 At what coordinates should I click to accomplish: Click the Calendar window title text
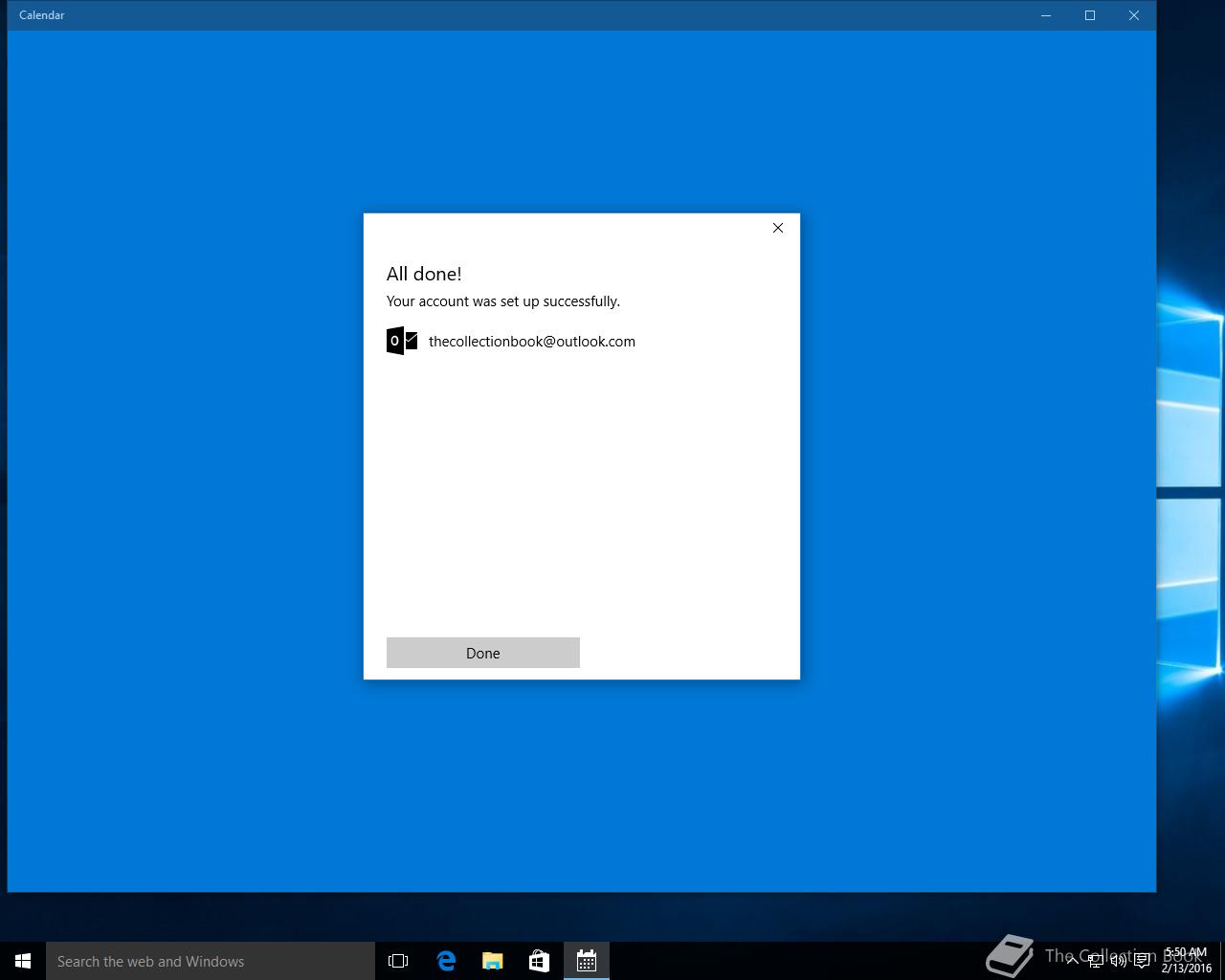pos(42,15)
